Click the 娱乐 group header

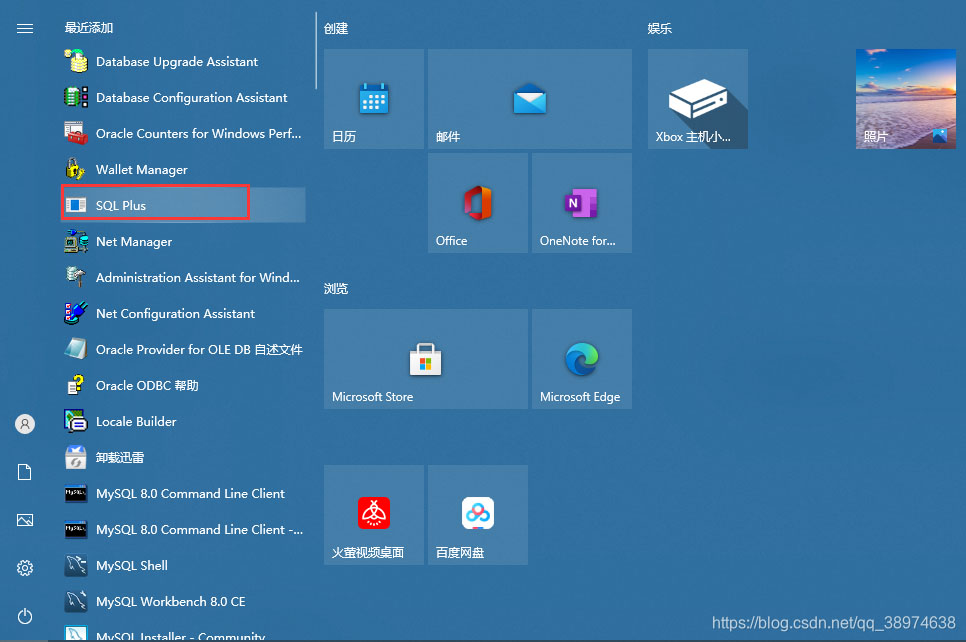tap(659, 28)
